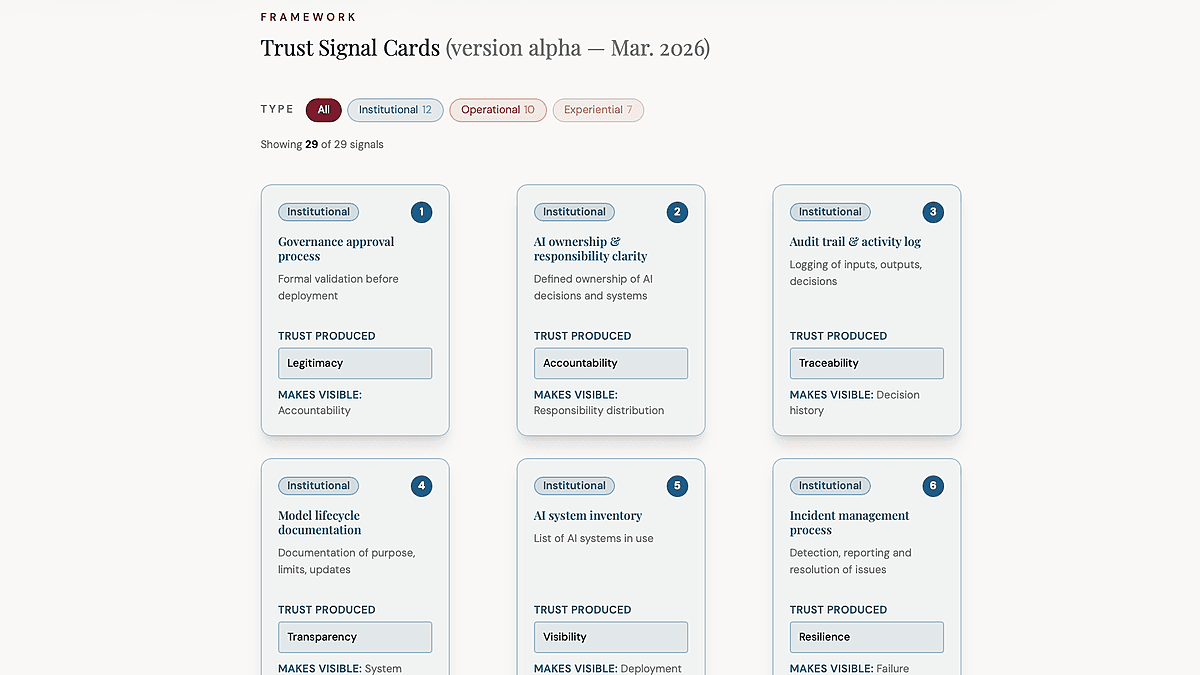This screenshot has width=1200, height=675.
Task: Show only Experiential signals
Action: point(598,110)
